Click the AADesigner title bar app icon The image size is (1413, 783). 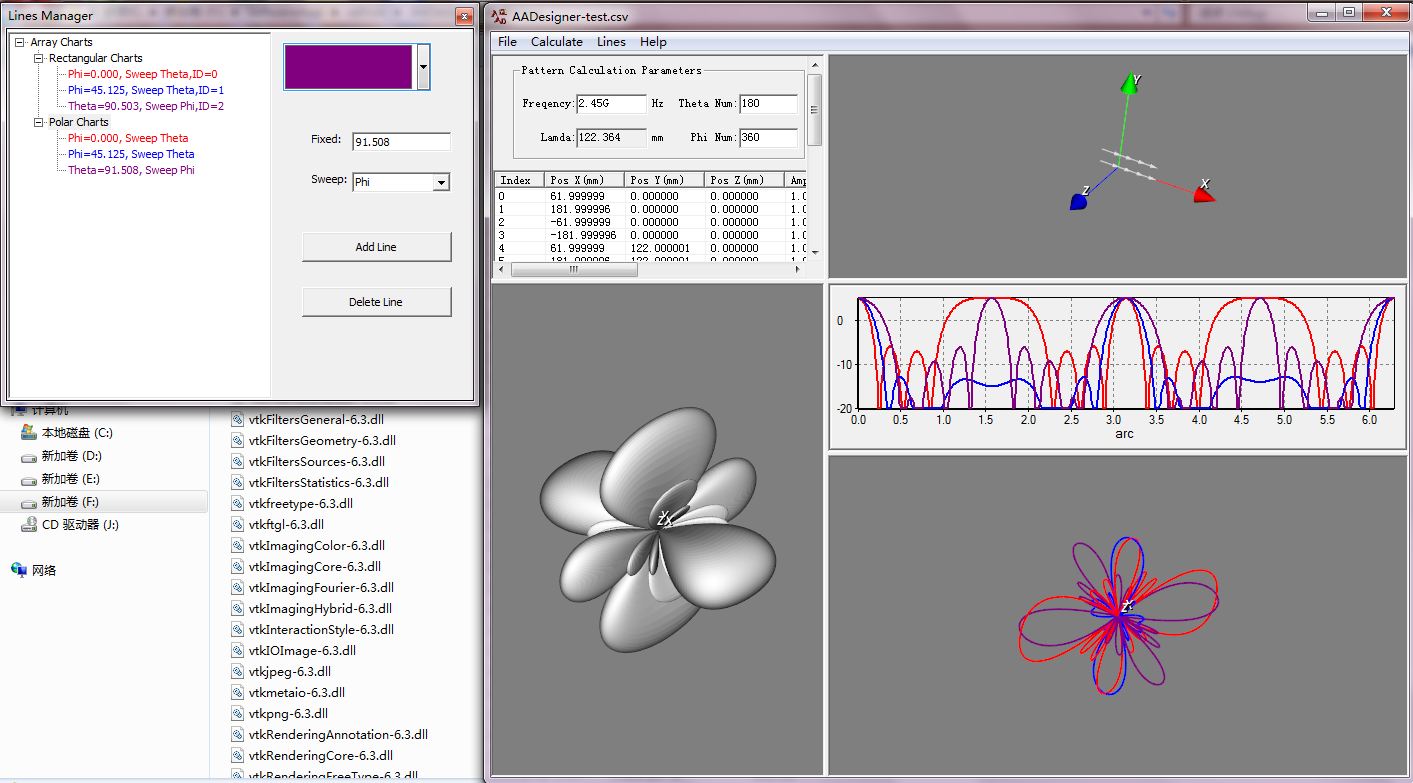coord(500,15)
